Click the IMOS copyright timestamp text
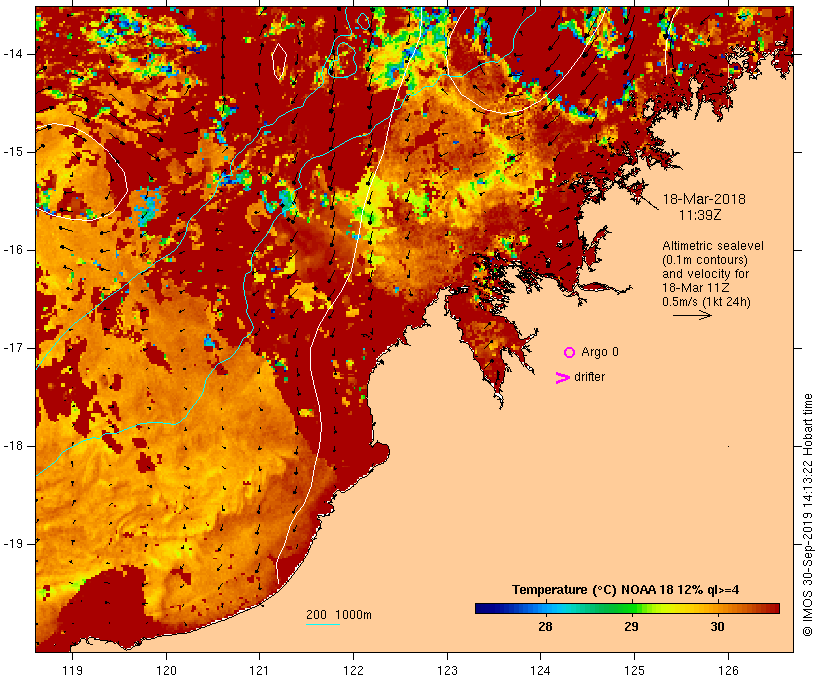The width and height of the screenshot is (820, 680). click(x=807, y=515)
